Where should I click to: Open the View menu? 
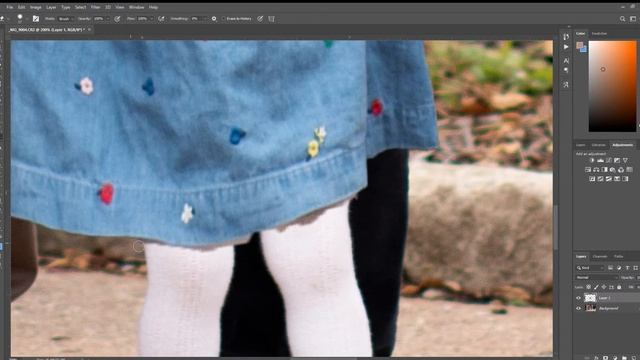point(120,7)
